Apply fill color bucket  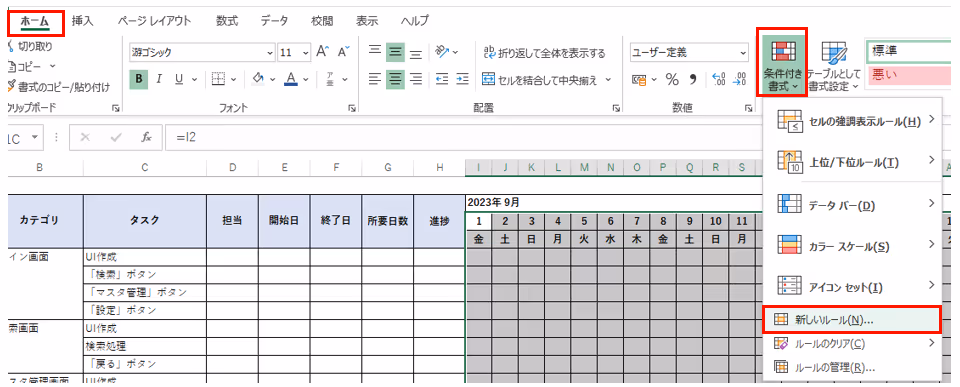pyautogui.click(x=258, y=79)
